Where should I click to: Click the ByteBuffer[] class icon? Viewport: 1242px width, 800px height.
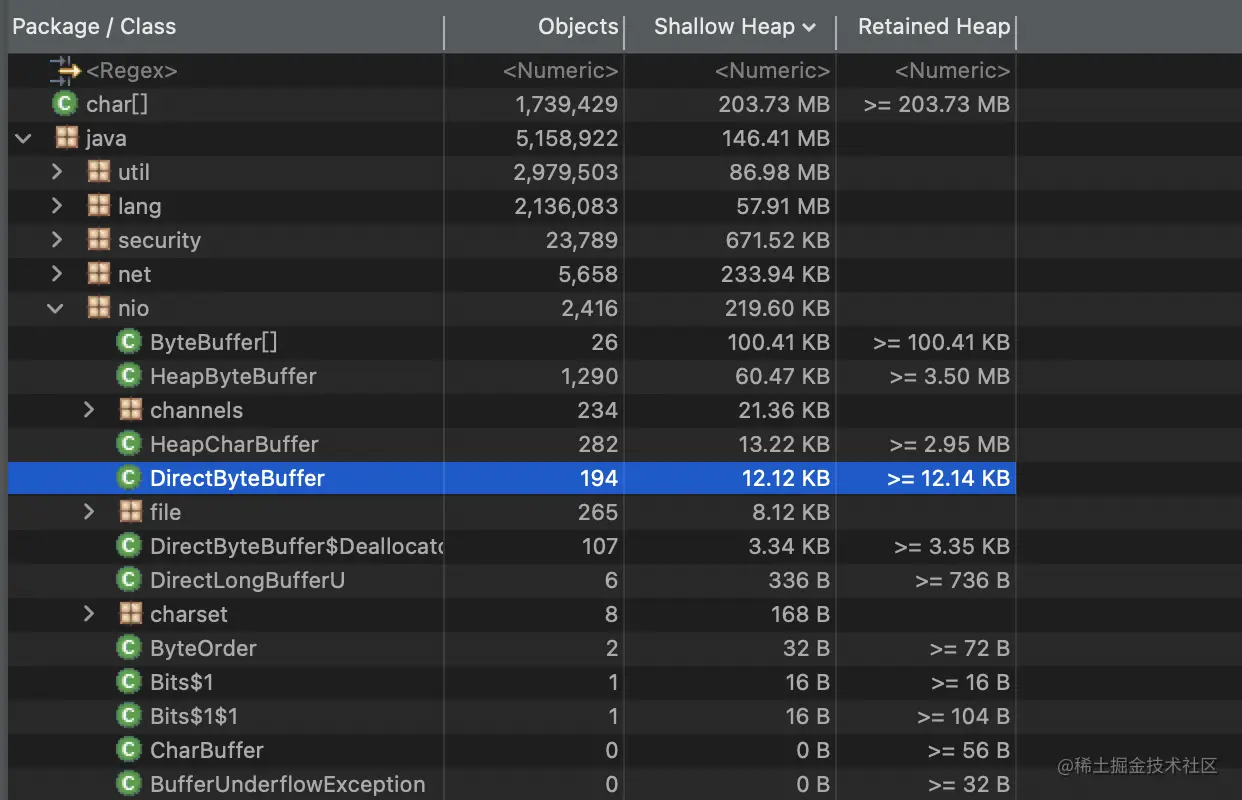(x=129, y=342)
